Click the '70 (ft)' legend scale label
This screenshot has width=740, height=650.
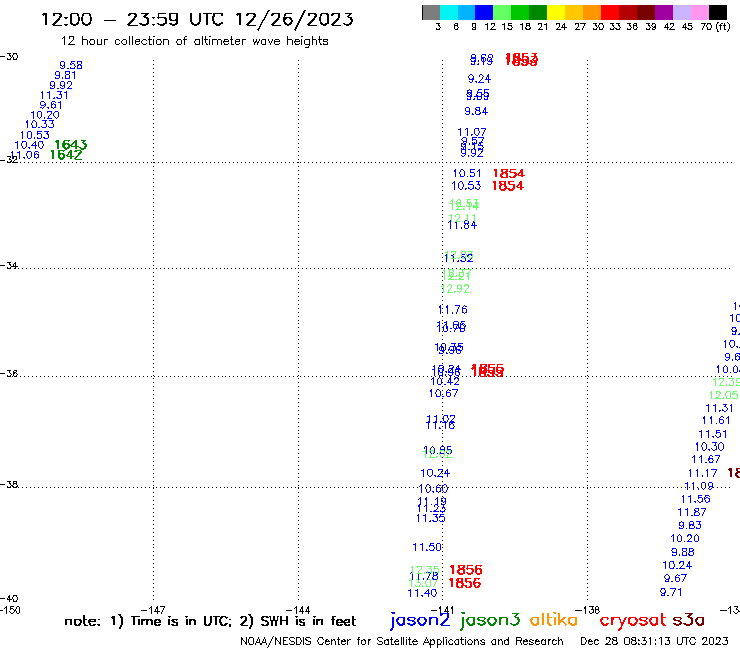tap(715, 26)
